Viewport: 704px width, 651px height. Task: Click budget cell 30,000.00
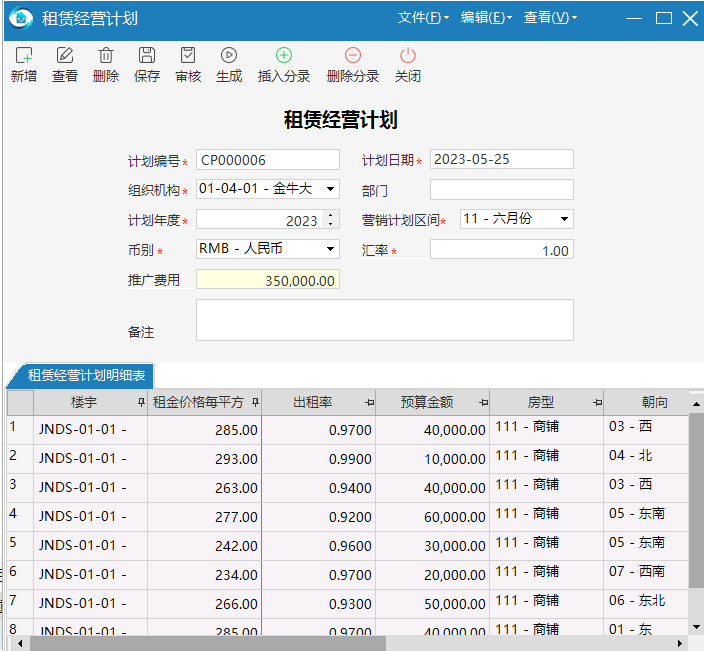pyautogui.click(x=433, y=545)
